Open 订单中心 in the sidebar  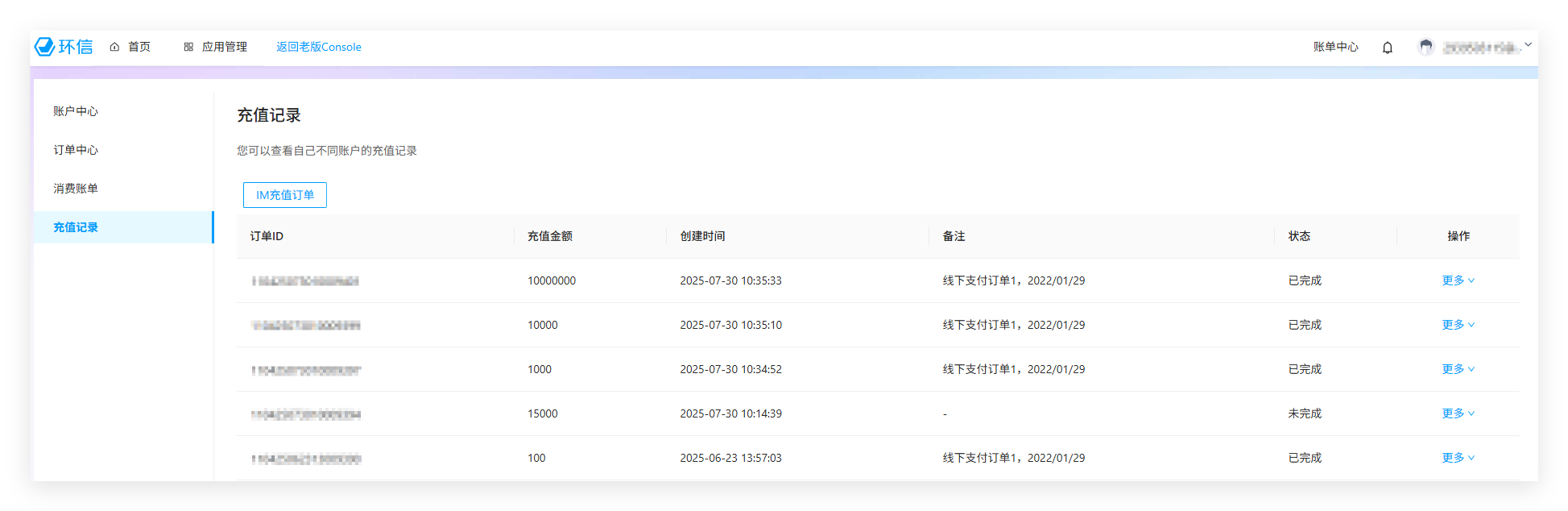click(x=76, y=150)
